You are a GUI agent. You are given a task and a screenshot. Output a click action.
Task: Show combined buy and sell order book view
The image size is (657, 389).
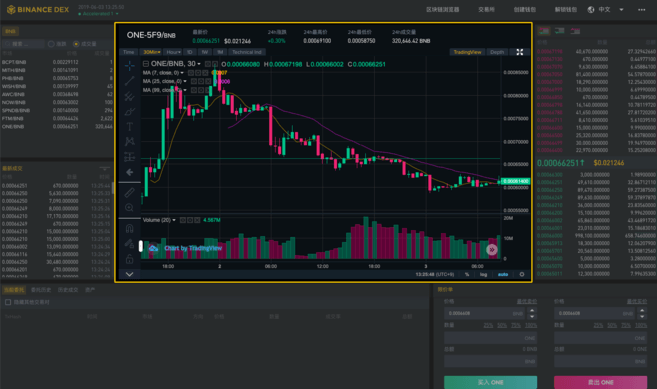[544, 31]
